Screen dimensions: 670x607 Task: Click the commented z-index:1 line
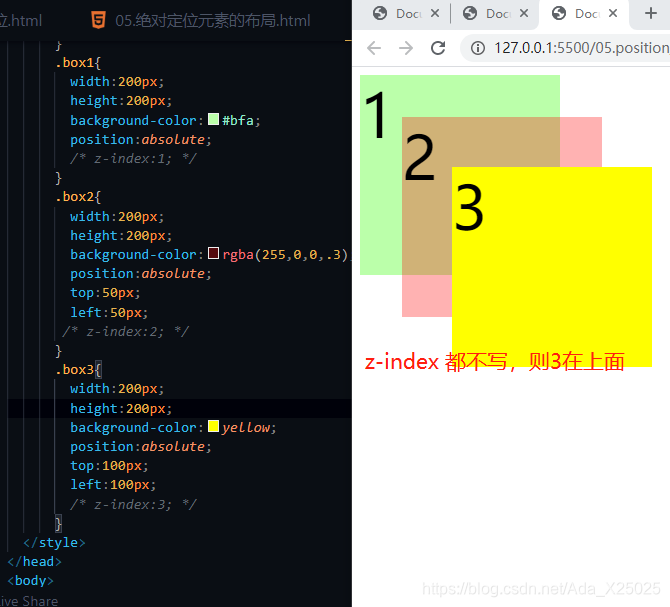pos(133,159)
